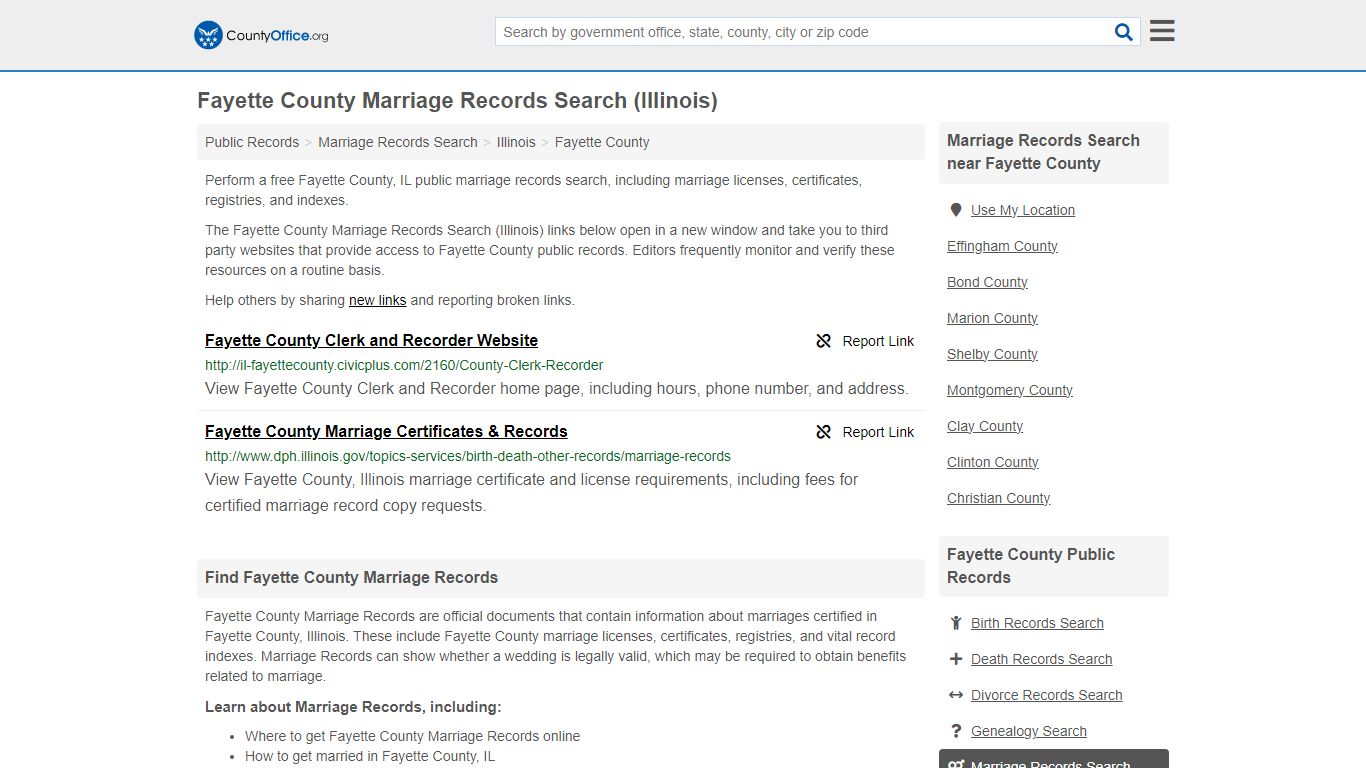
Task: Report Link for Marriage Certificates & Records
Action: pyautogui.click(x=865, y=432)
